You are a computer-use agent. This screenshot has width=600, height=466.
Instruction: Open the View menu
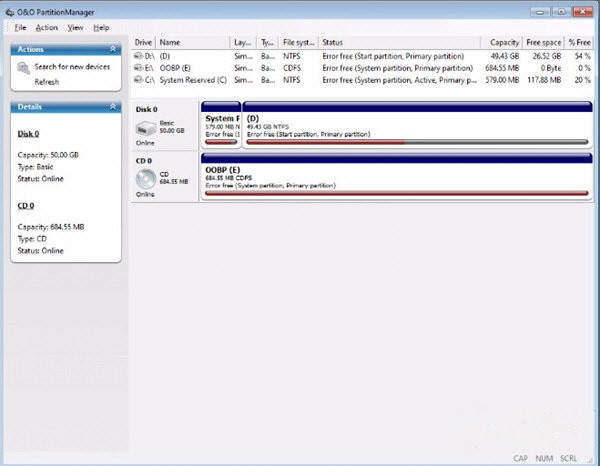[x=75, y=27]
